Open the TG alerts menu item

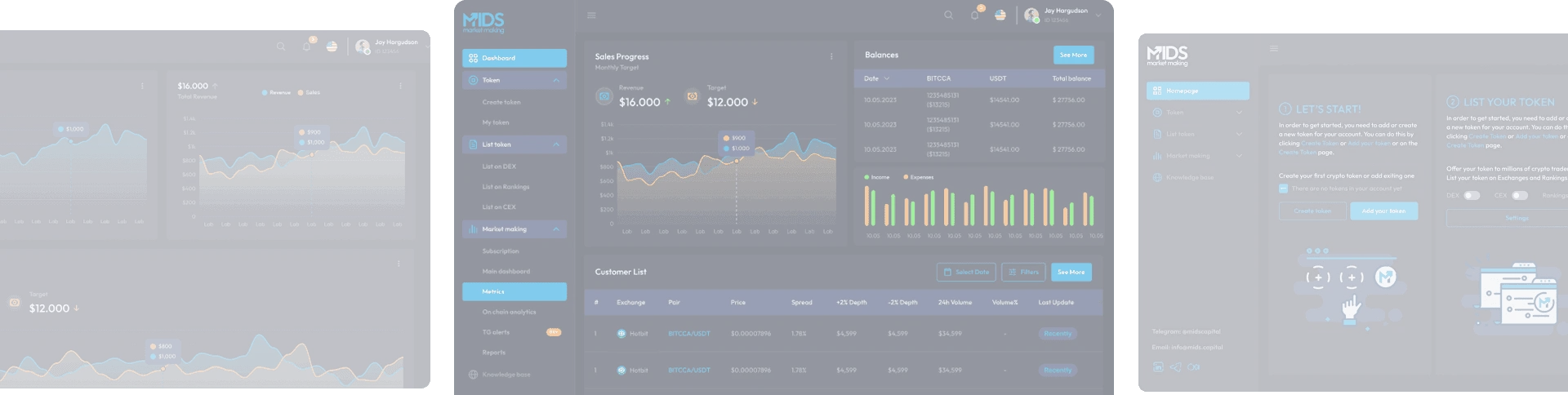496,332
